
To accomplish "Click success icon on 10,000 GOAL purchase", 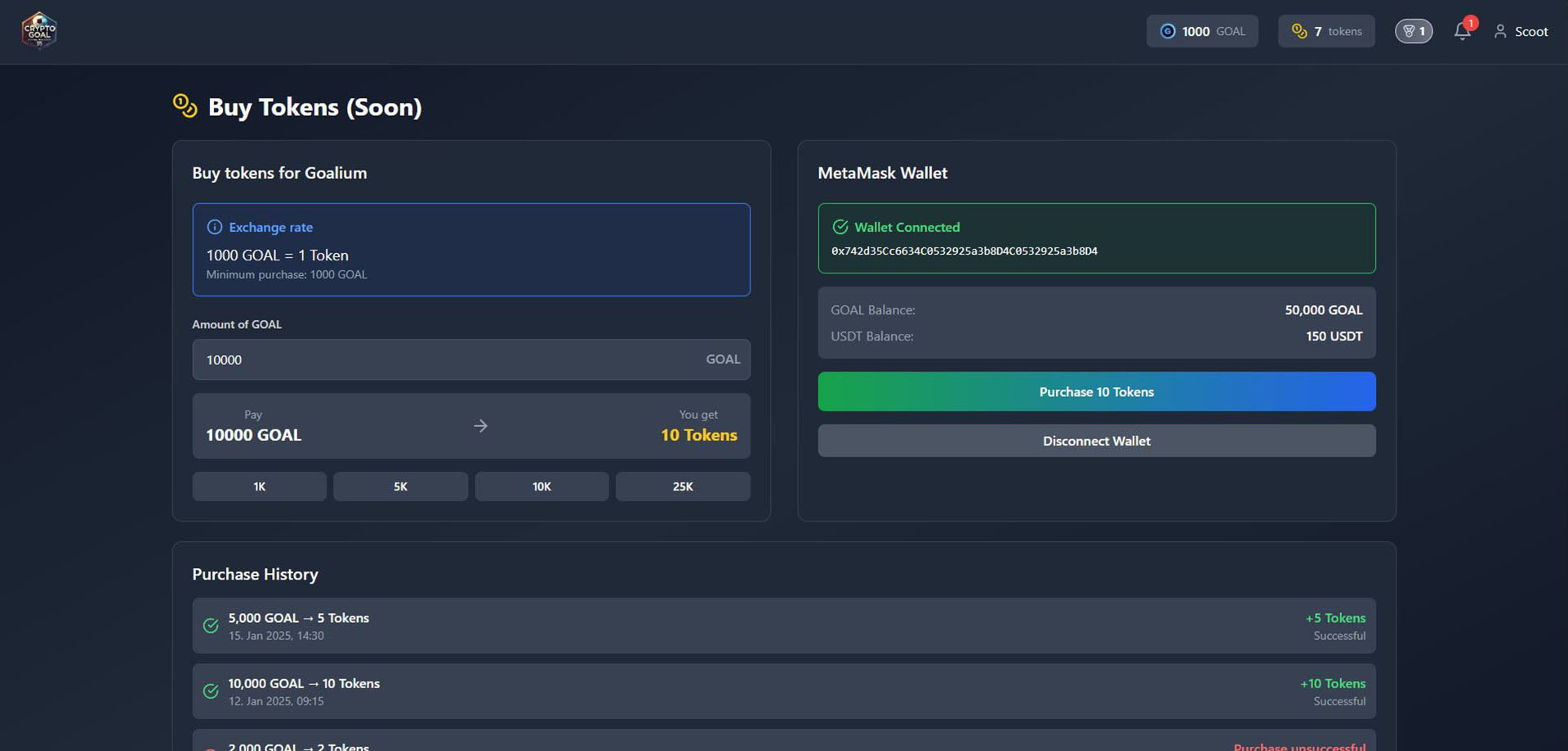I will point(211,691).
